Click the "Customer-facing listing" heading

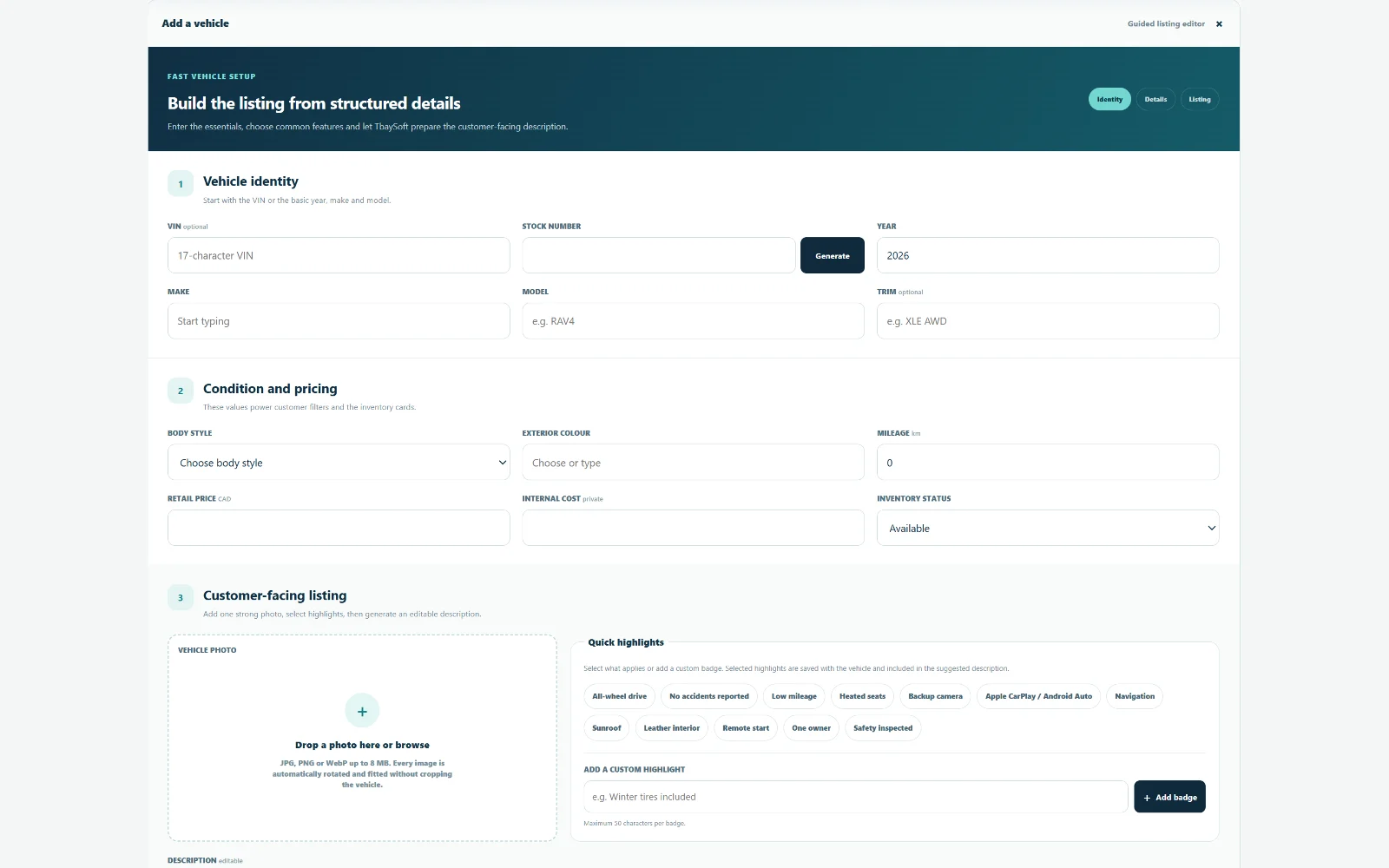tap(274, 595)
